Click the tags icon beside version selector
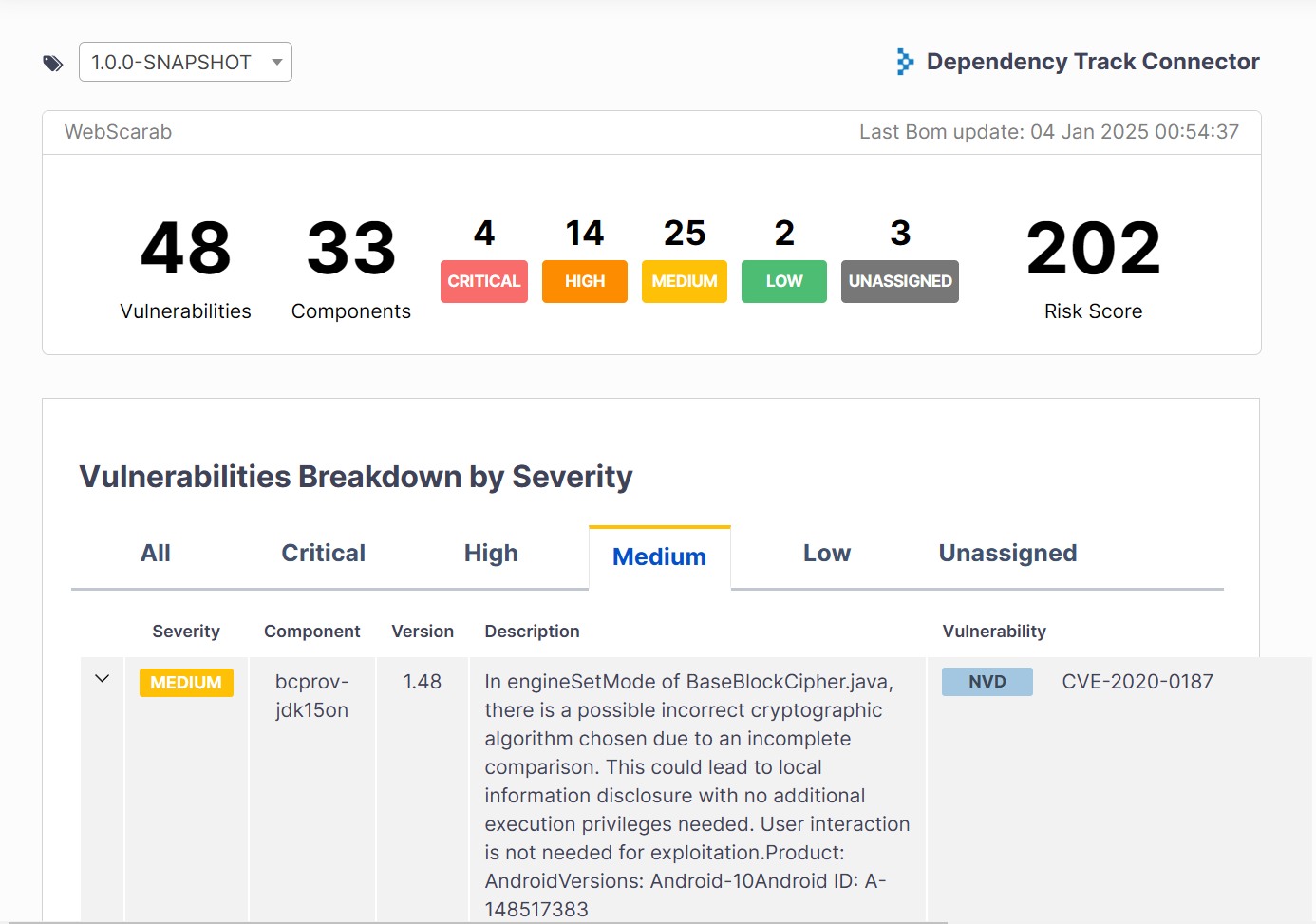1316x924 pixels. click(x=53, y=64)
